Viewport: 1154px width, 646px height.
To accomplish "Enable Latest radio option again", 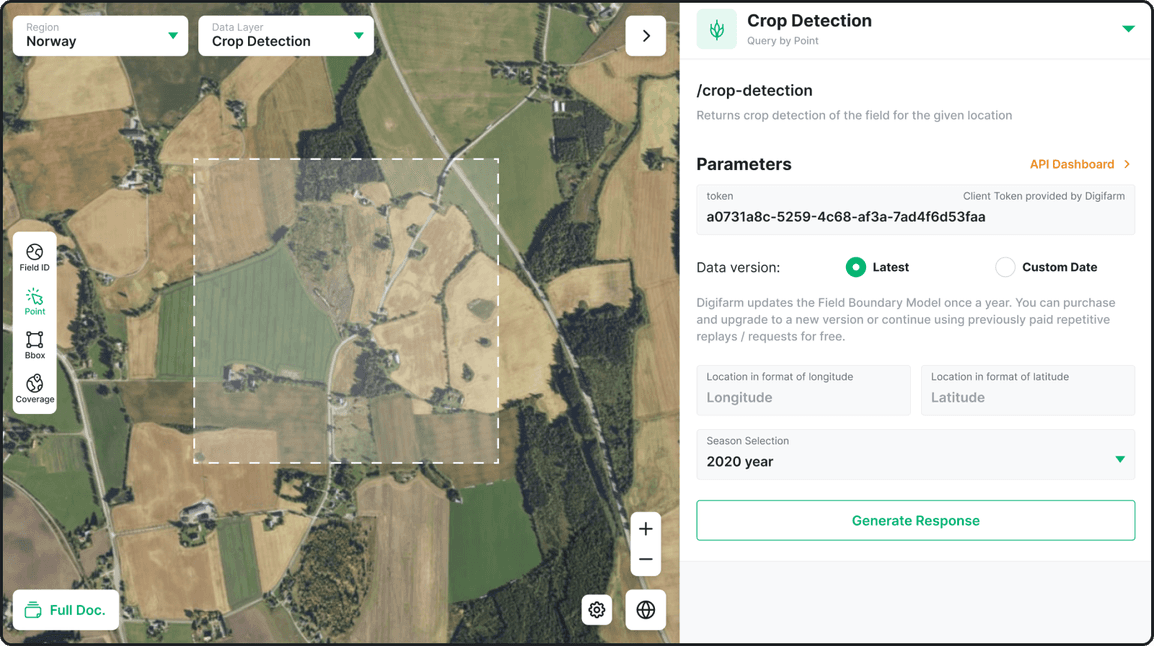I will click(856, 267).
